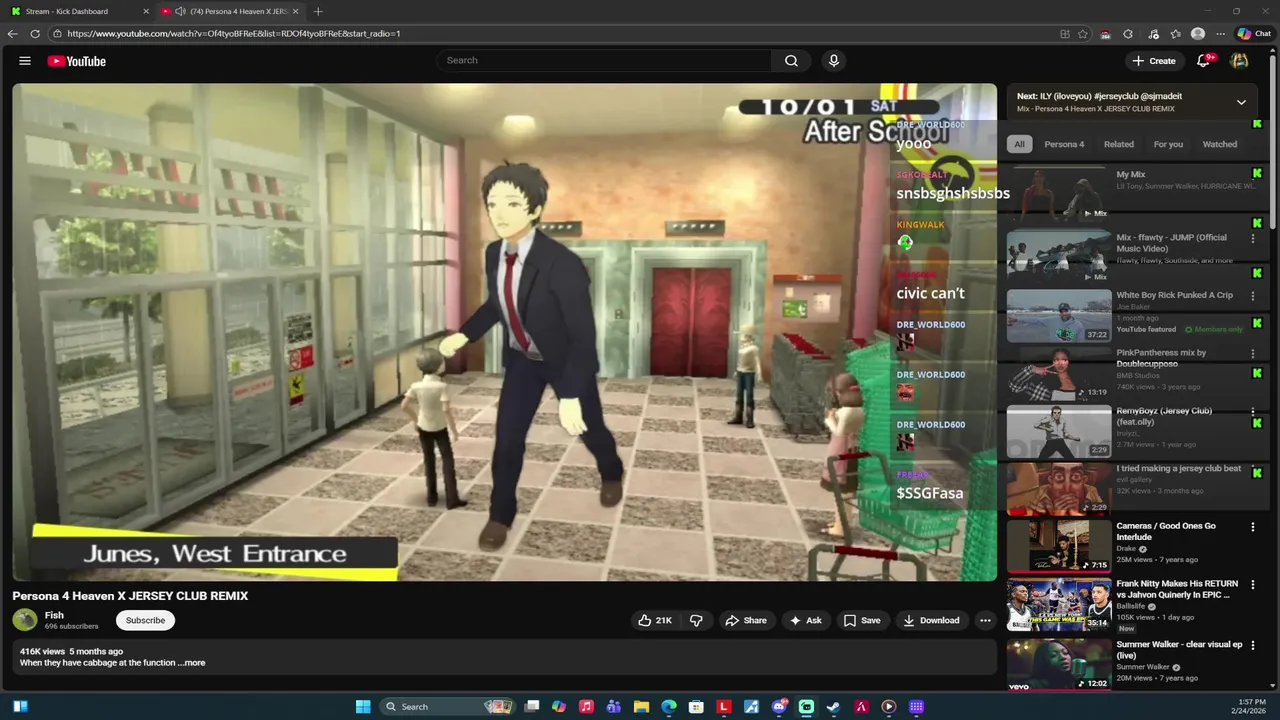Click the video player to pause
Viewport: 1280px width, 720px height.
click(504, 332)
